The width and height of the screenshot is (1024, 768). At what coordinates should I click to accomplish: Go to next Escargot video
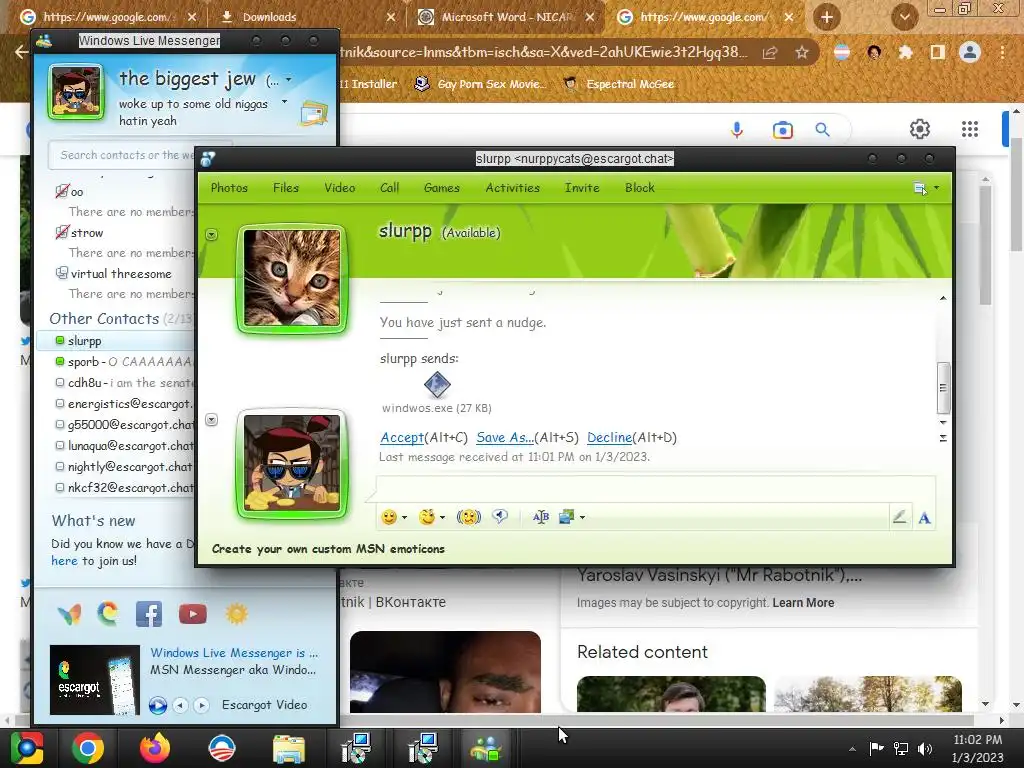tap(202, 705)
